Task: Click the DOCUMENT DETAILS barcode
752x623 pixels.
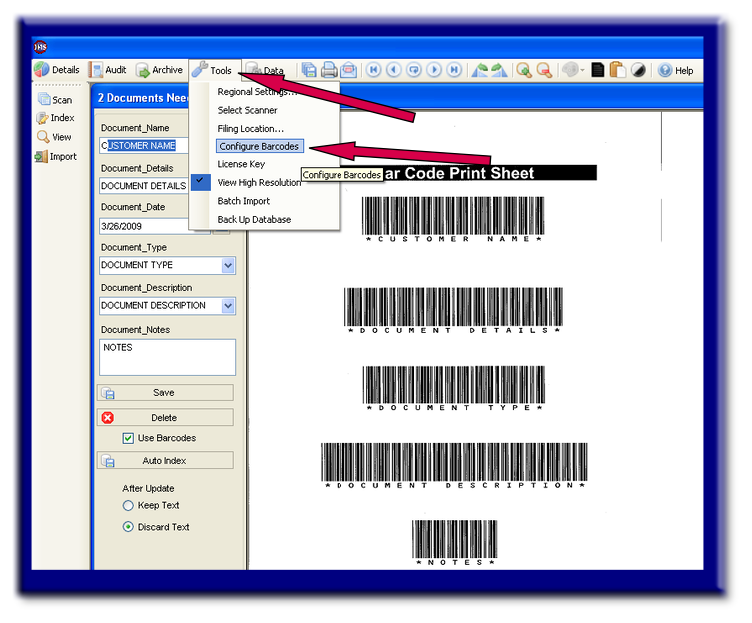Action: point(453,310)
